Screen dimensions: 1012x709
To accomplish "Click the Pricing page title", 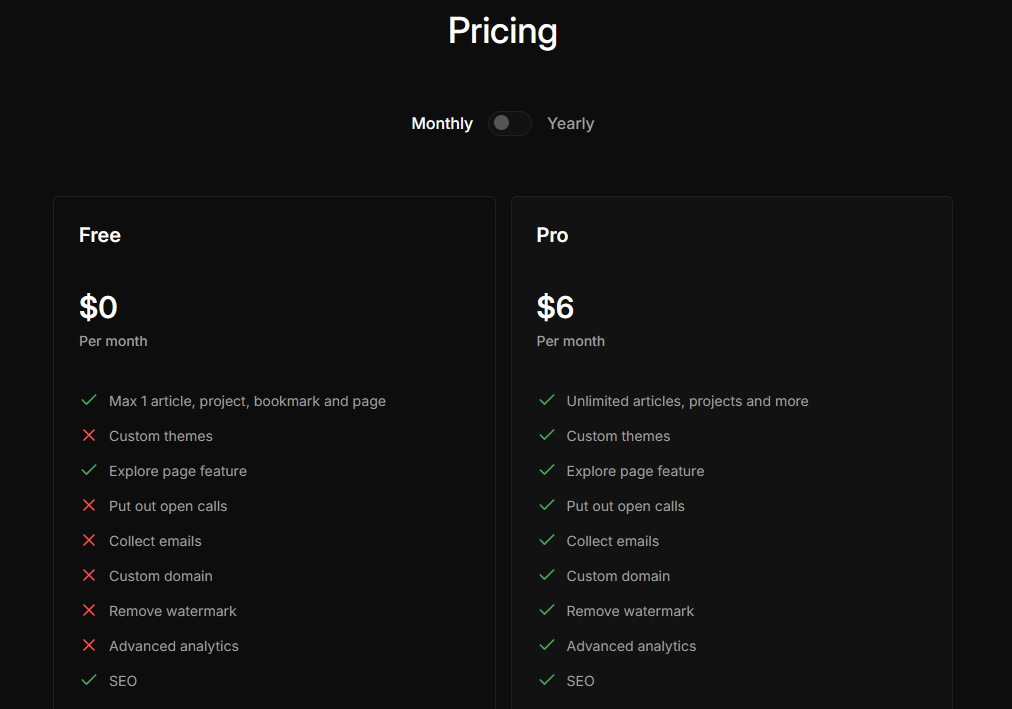I will pos(502,31).
